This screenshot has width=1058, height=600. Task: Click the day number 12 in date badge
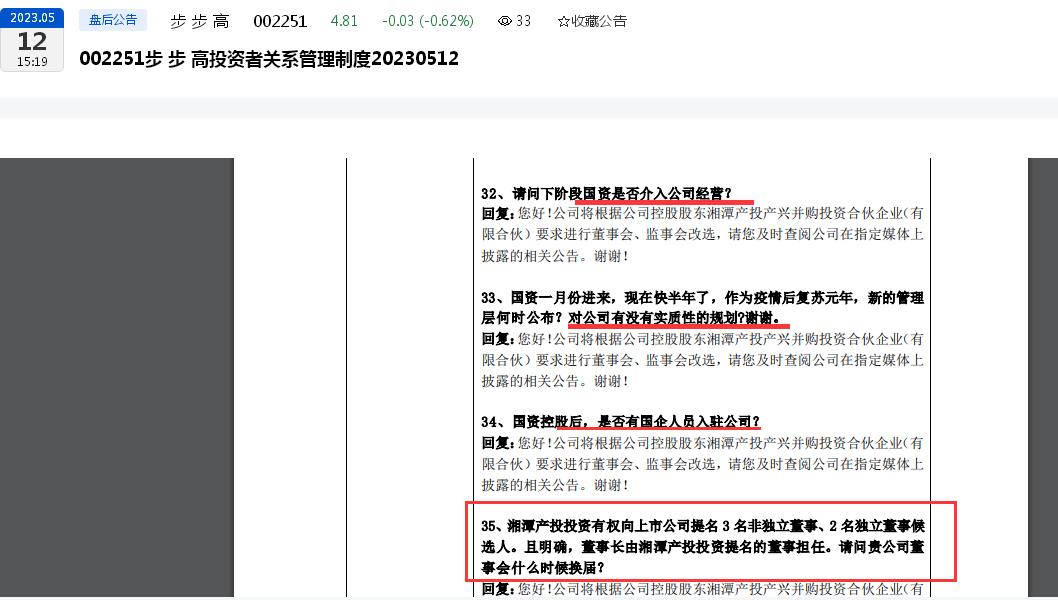point(32,42)
